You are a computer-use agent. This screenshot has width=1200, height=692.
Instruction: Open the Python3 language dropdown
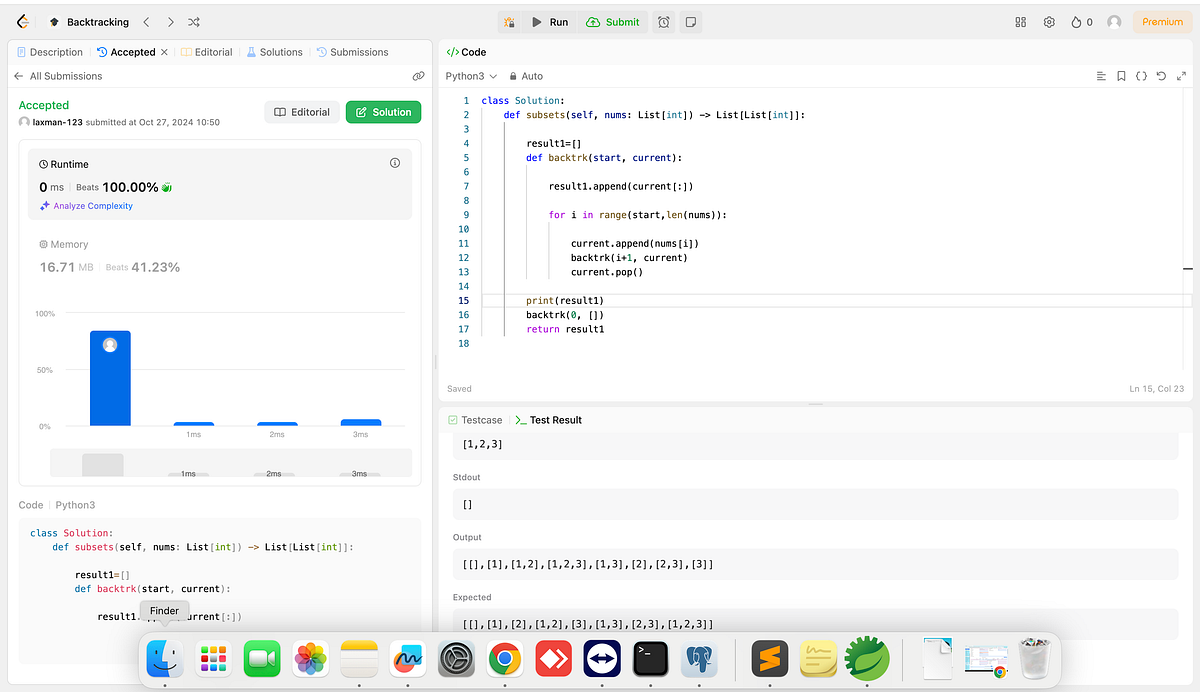point(470,75)
